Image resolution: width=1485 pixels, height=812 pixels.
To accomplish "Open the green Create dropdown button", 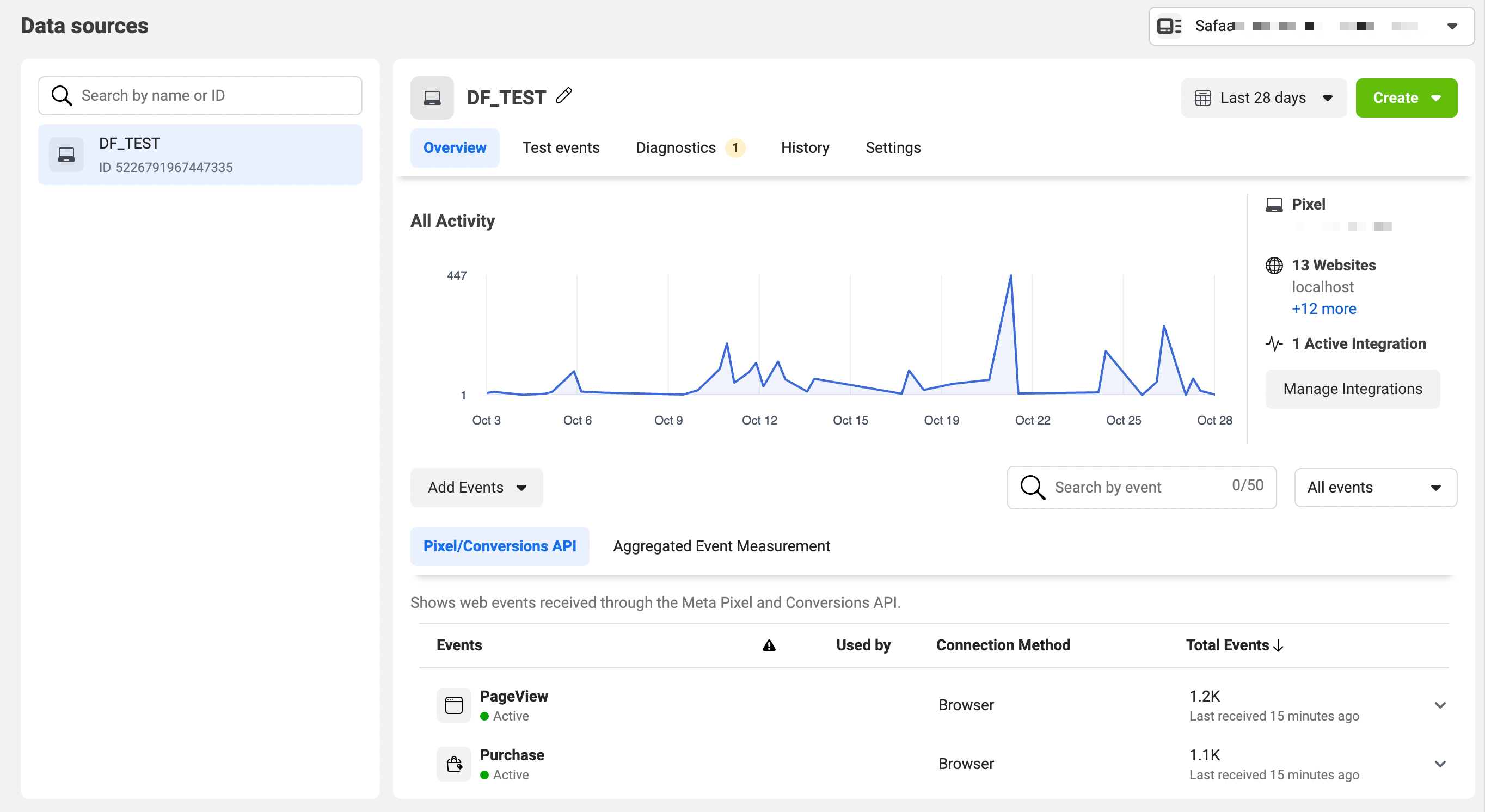I will (x=1407, y=98).
